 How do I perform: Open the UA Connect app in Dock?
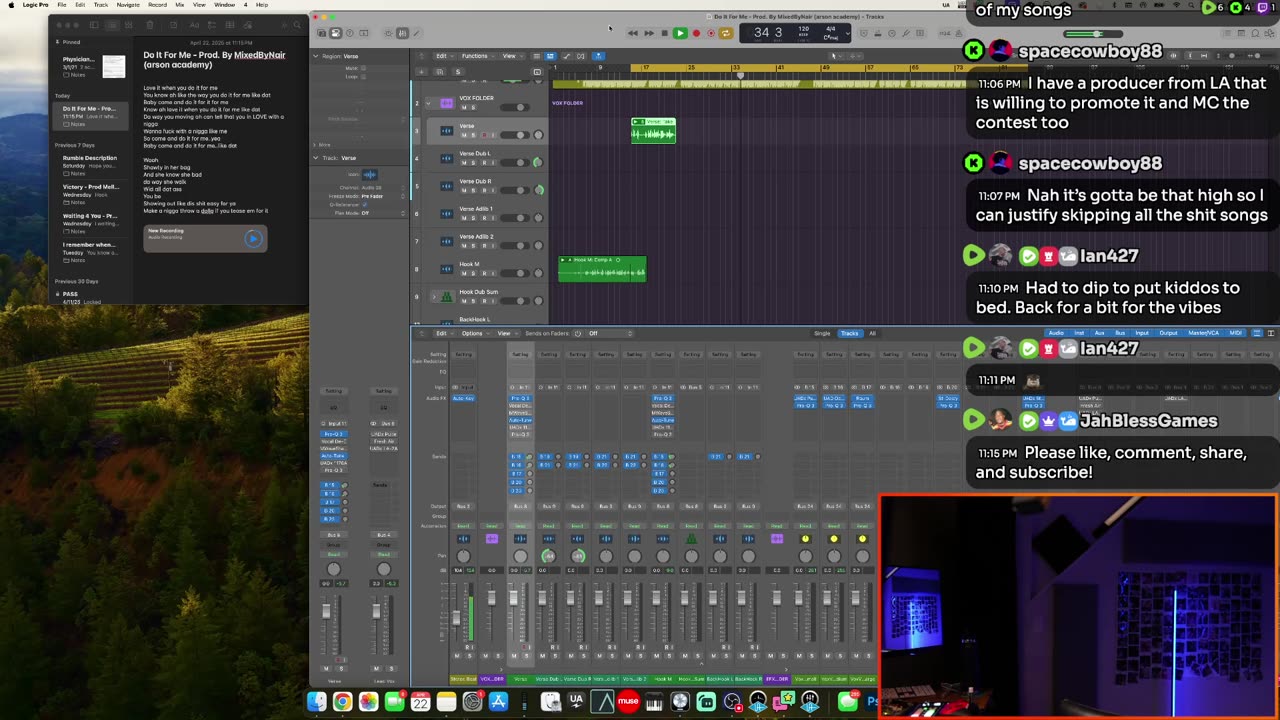(x=576, y=702)
